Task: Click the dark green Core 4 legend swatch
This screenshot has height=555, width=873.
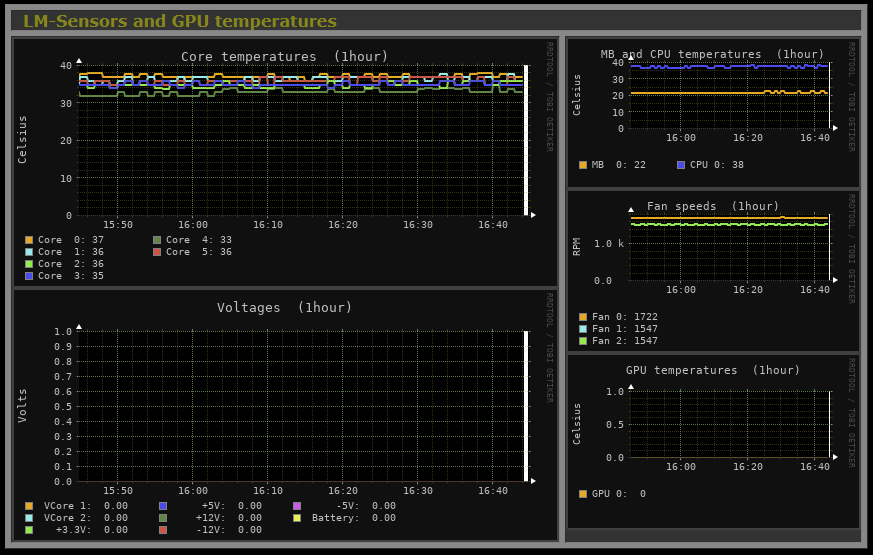Action: (157, 240)
